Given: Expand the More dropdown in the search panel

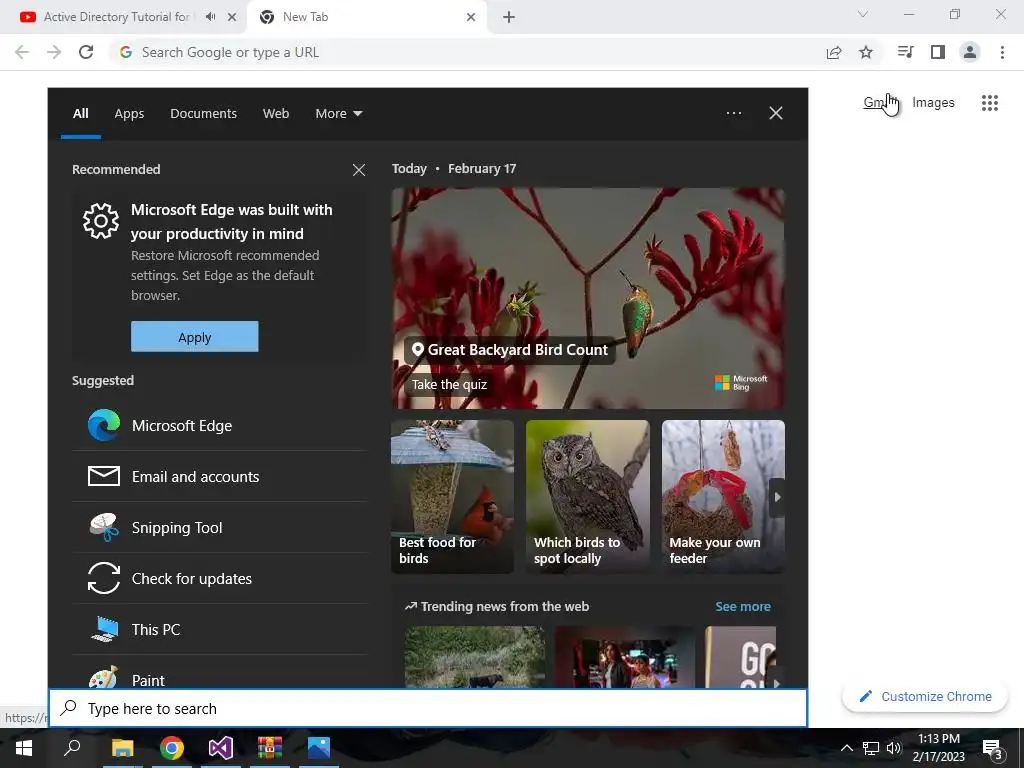Looking at the screenshot, I should 338,114.
